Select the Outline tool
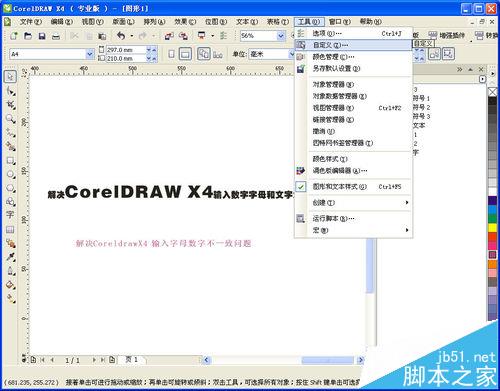The height and width of the screenshot is (391, 500). (11, 271)
